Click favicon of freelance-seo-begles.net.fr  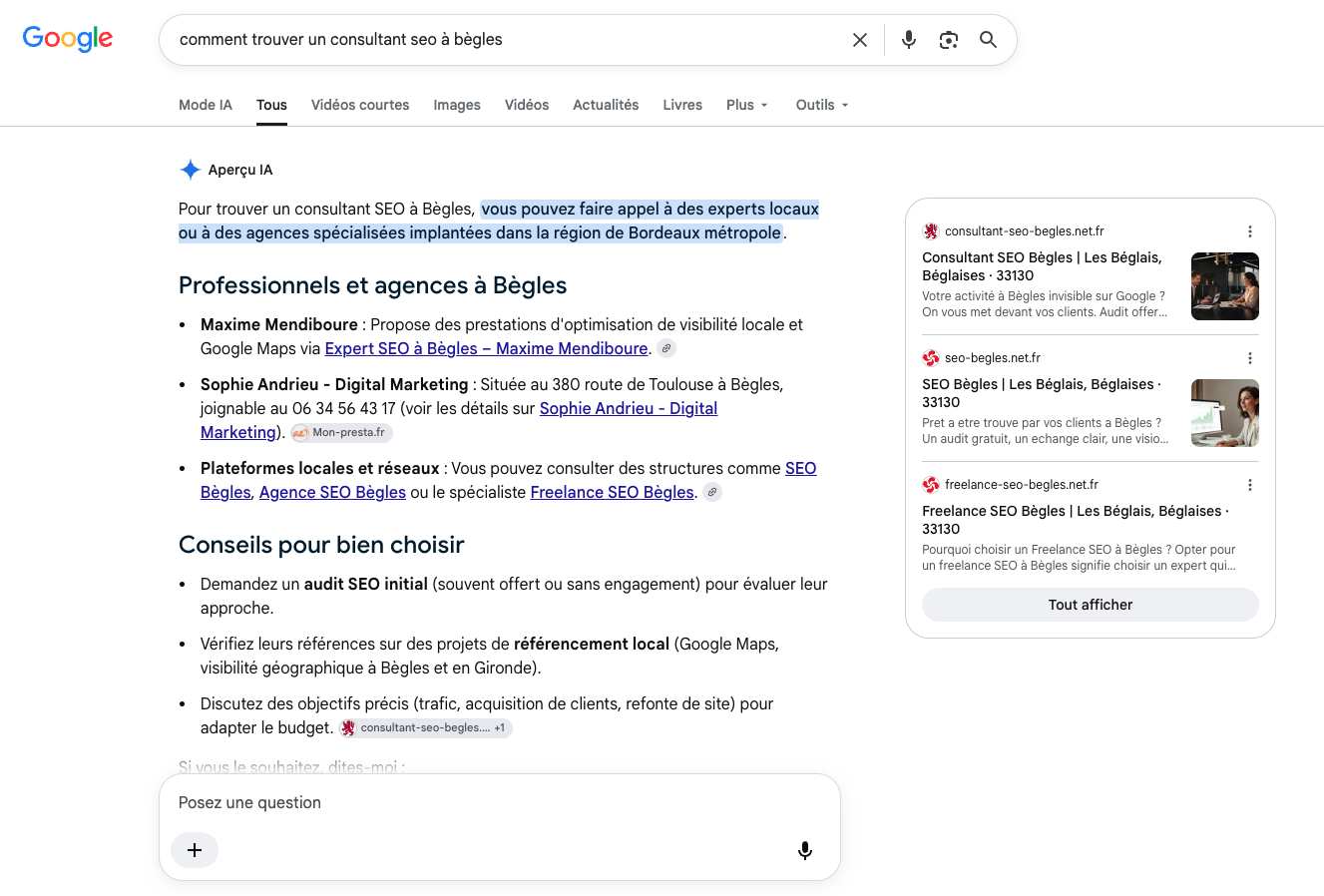pos(931,485)
